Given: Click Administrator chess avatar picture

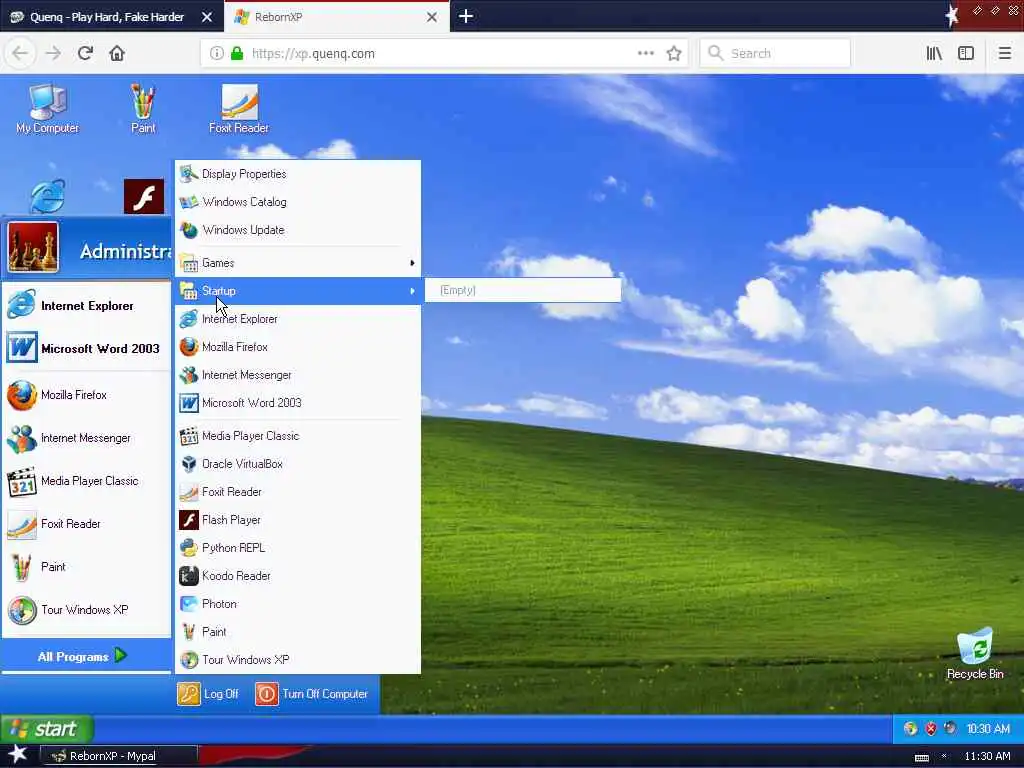Looking at the screenshot, I should click(x=33, y=247).
